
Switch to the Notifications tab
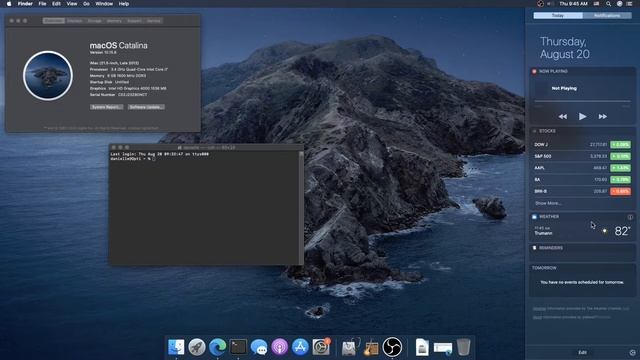click(x=607, y=16)
